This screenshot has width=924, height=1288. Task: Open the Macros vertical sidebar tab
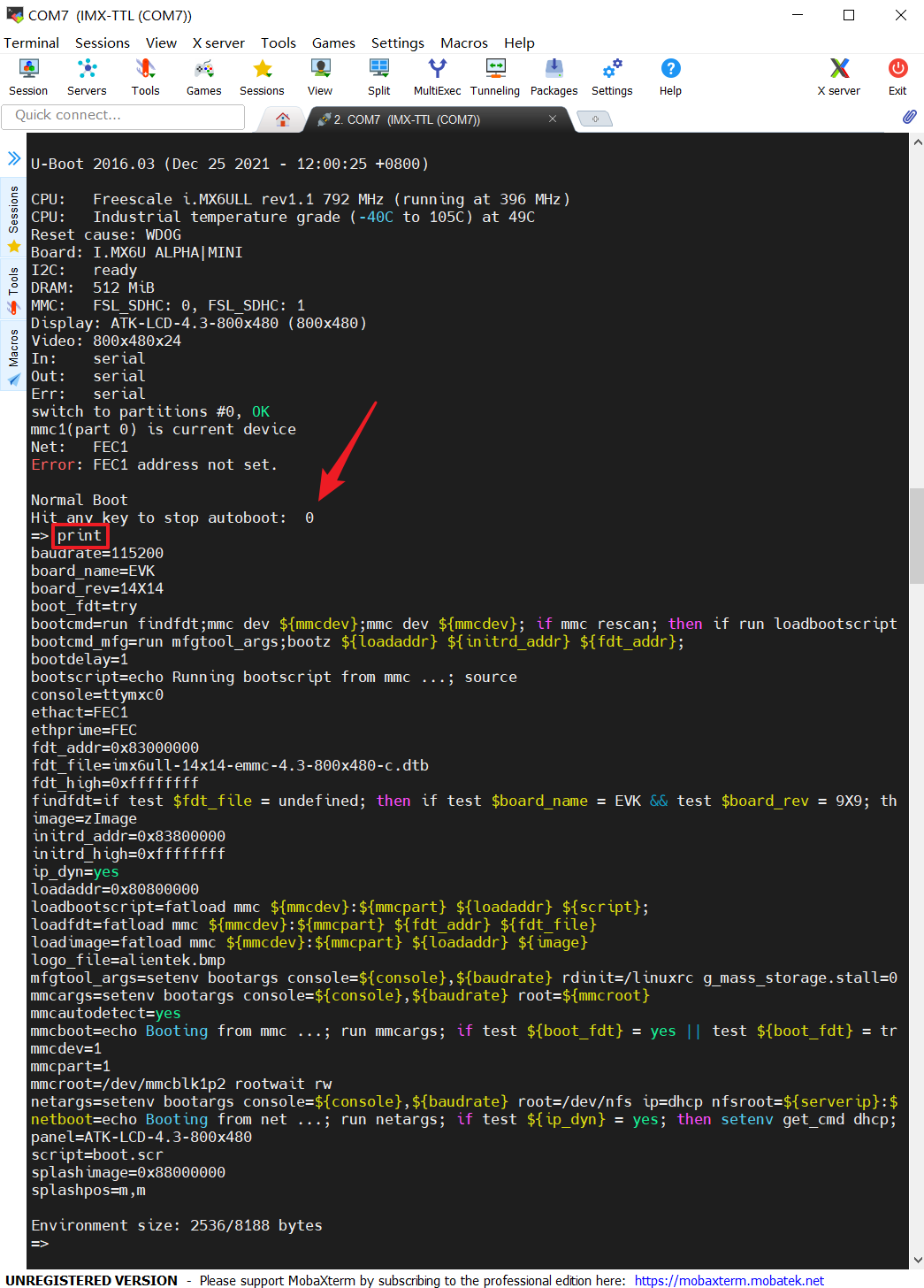point(13,356)
